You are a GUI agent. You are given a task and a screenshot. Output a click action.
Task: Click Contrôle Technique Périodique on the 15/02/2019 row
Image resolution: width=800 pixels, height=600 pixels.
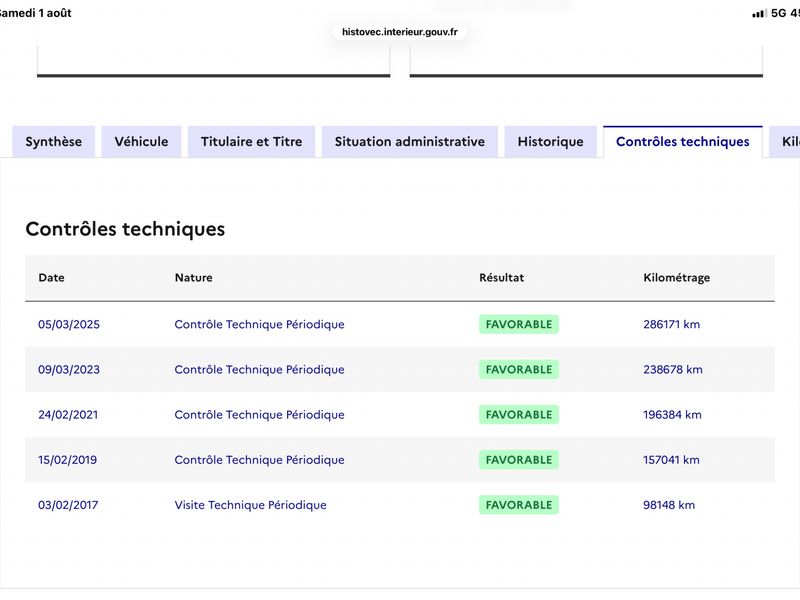259,460
